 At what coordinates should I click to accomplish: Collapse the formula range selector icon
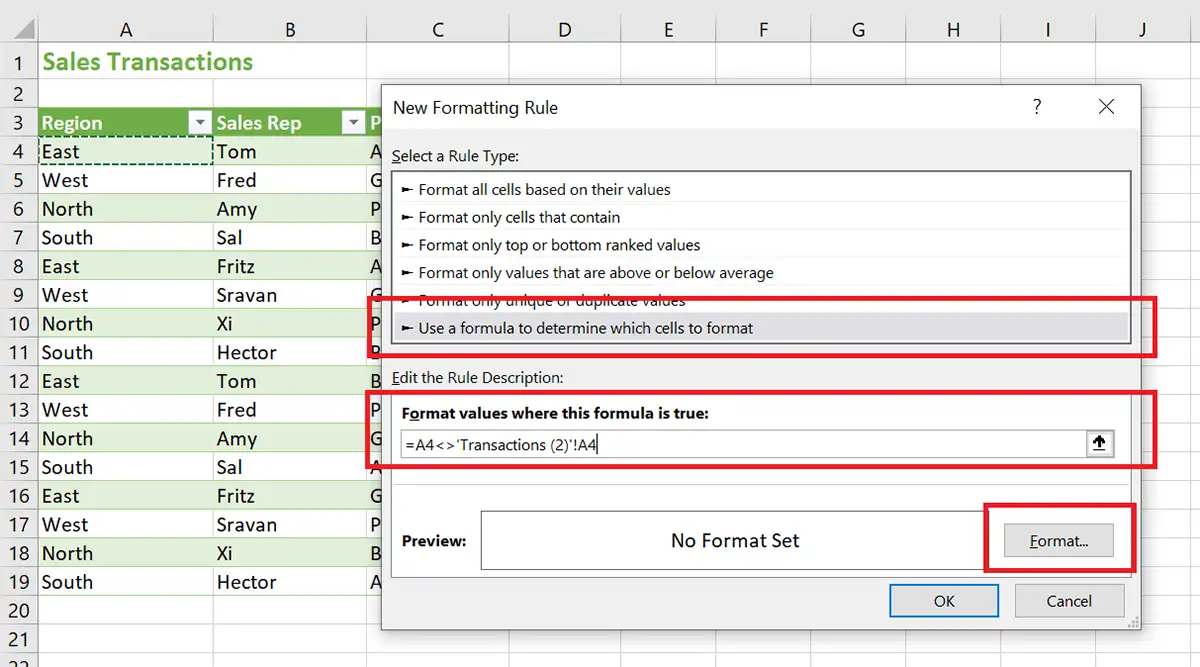1099,444
